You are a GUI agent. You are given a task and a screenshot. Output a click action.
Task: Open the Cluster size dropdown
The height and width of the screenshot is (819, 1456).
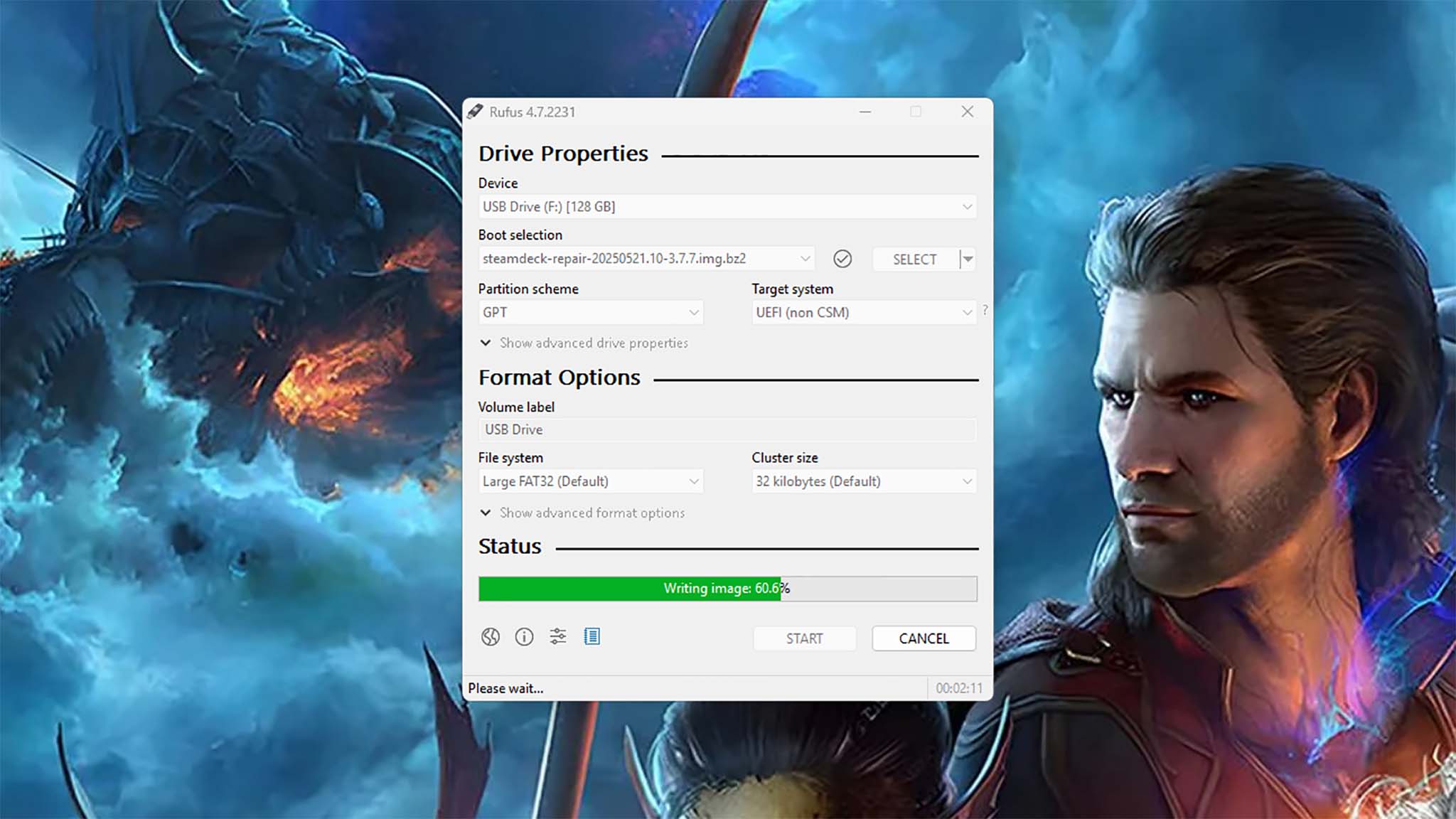864,481
